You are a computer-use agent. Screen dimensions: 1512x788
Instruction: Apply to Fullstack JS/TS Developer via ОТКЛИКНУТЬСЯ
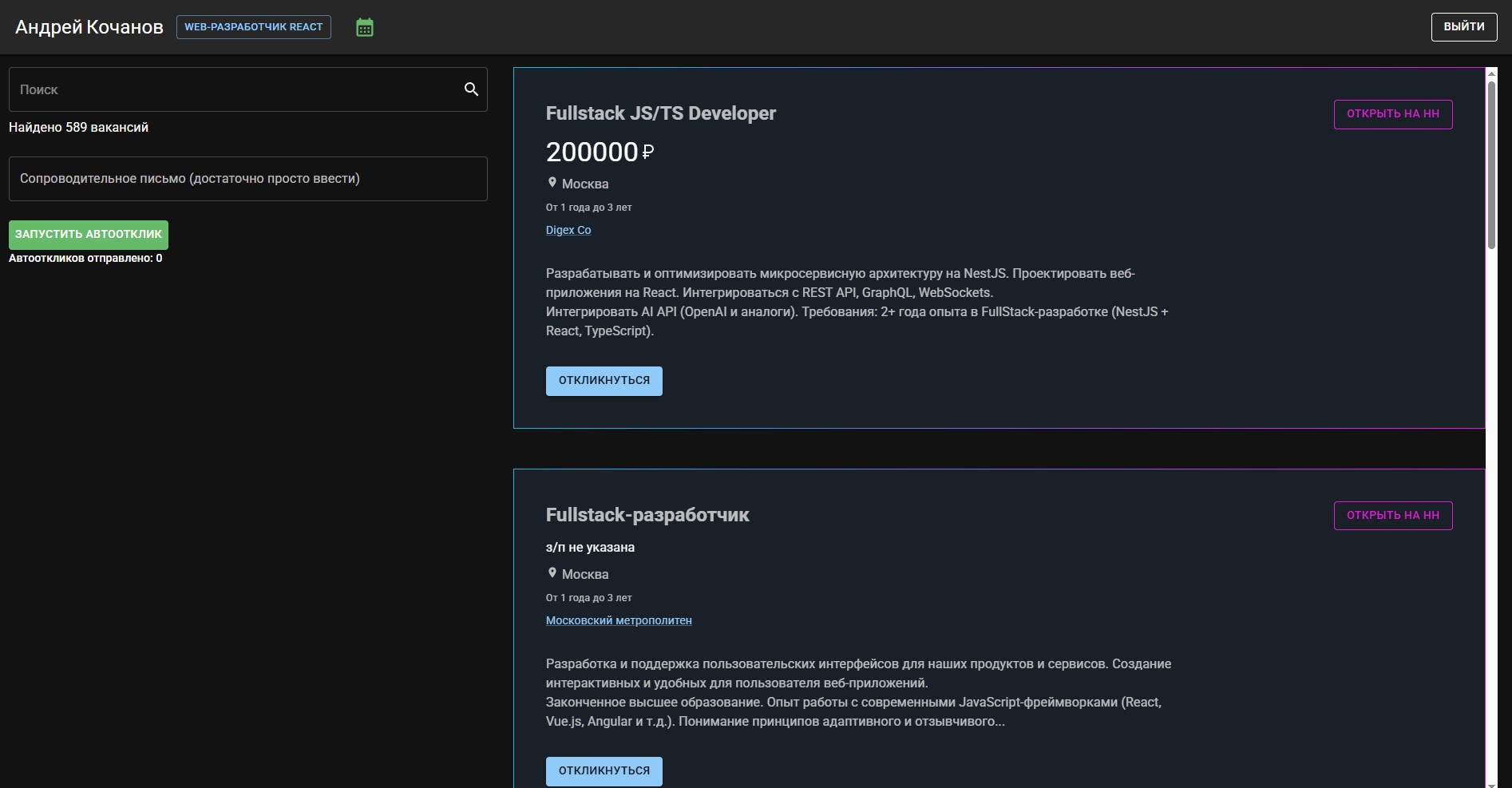[x=604, y=381]
